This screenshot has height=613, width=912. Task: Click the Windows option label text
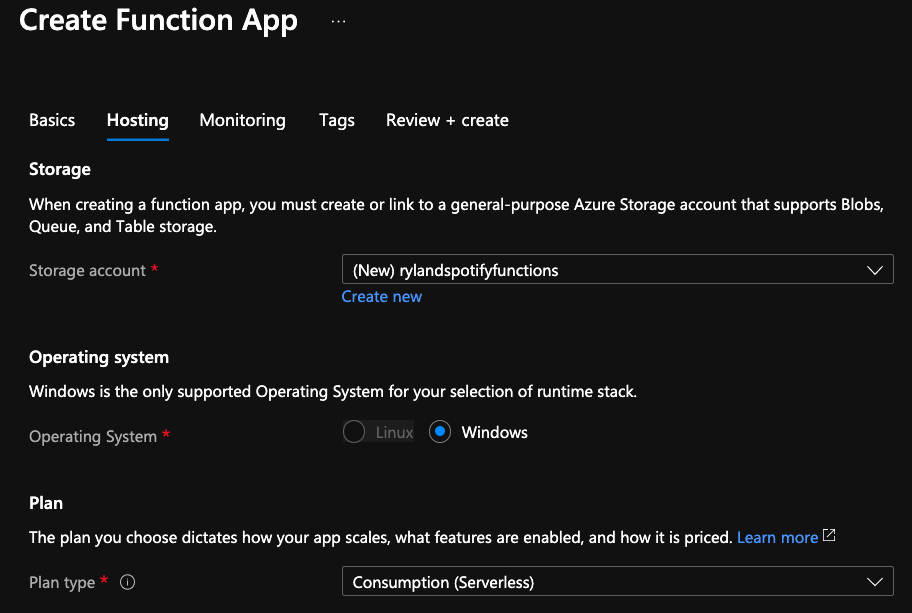pyautogui.click(x=494, y=433)
